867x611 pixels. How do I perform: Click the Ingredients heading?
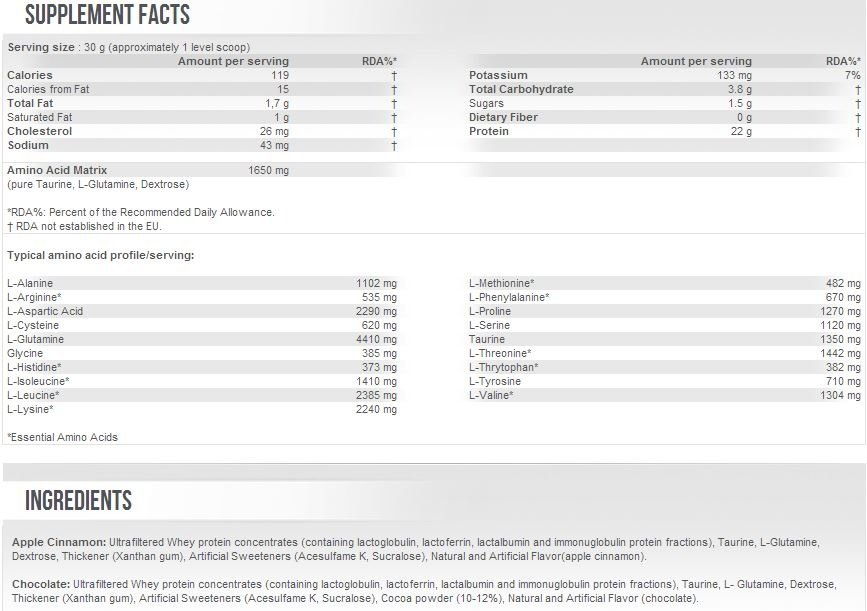pos(79,500)
